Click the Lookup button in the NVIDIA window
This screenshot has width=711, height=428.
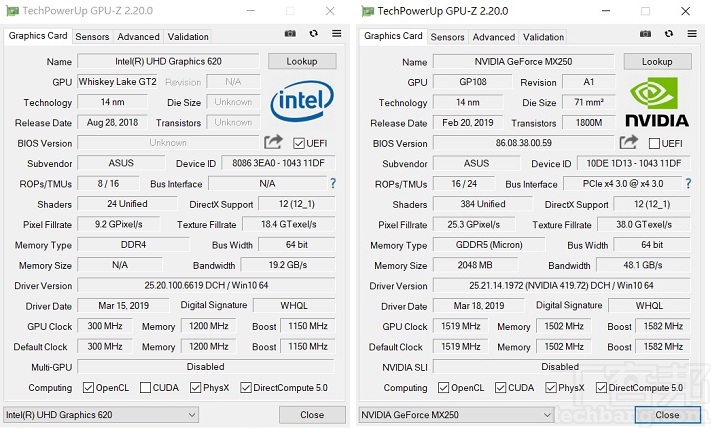pos(657,62)
